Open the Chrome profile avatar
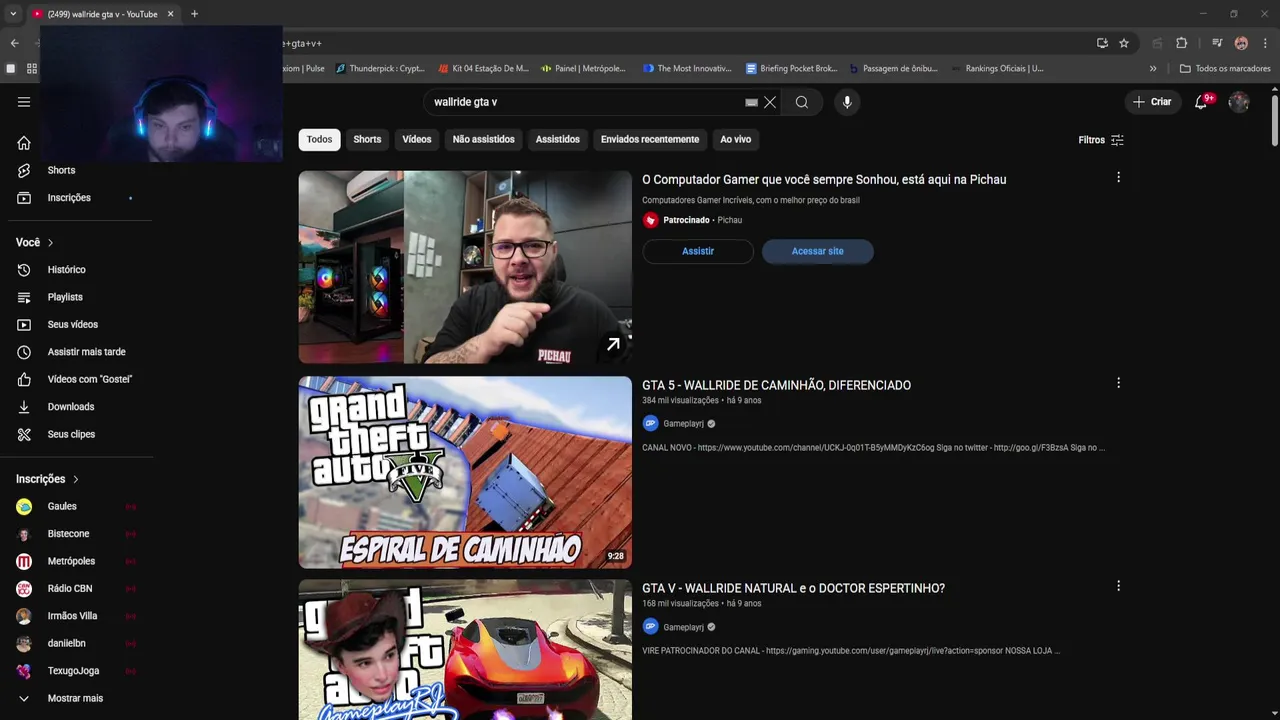Viewport: 1280px width, 720px height. tap(1241, 43)
